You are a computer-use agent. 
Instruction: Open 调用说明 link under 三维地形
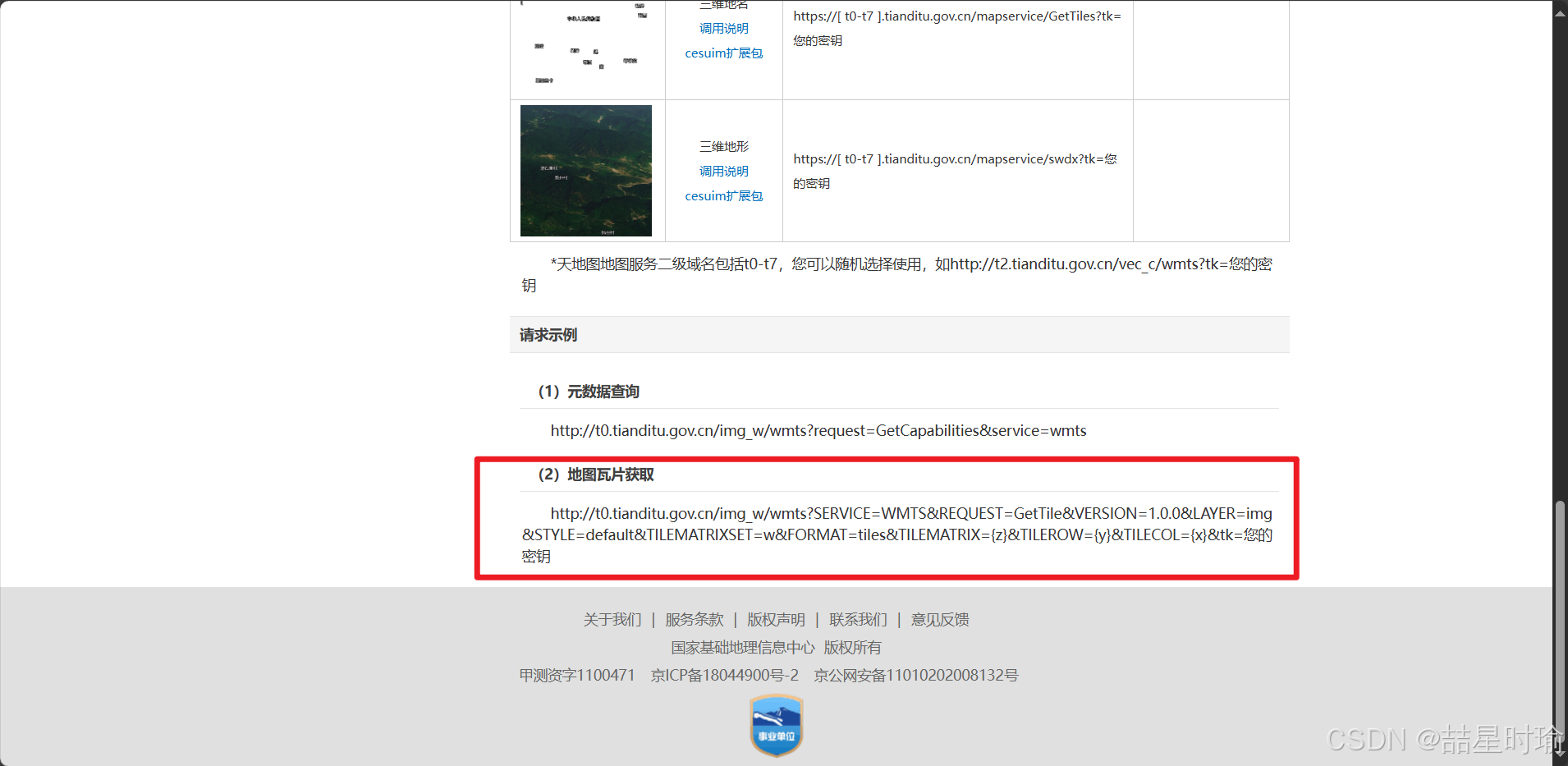coord(723,171)
